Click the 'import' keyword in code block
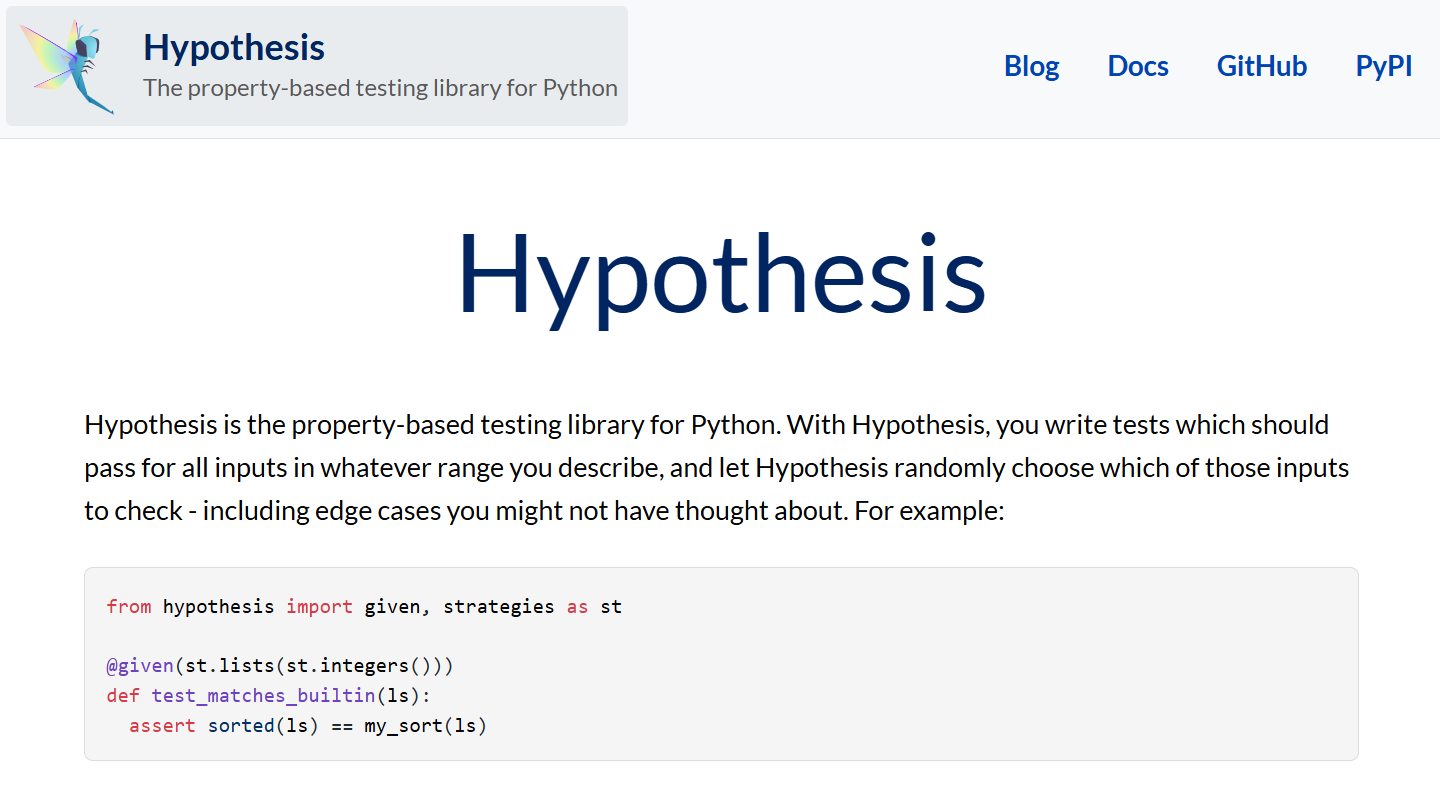The height and width of the screenshot is (789, 1440). point(319,606)
